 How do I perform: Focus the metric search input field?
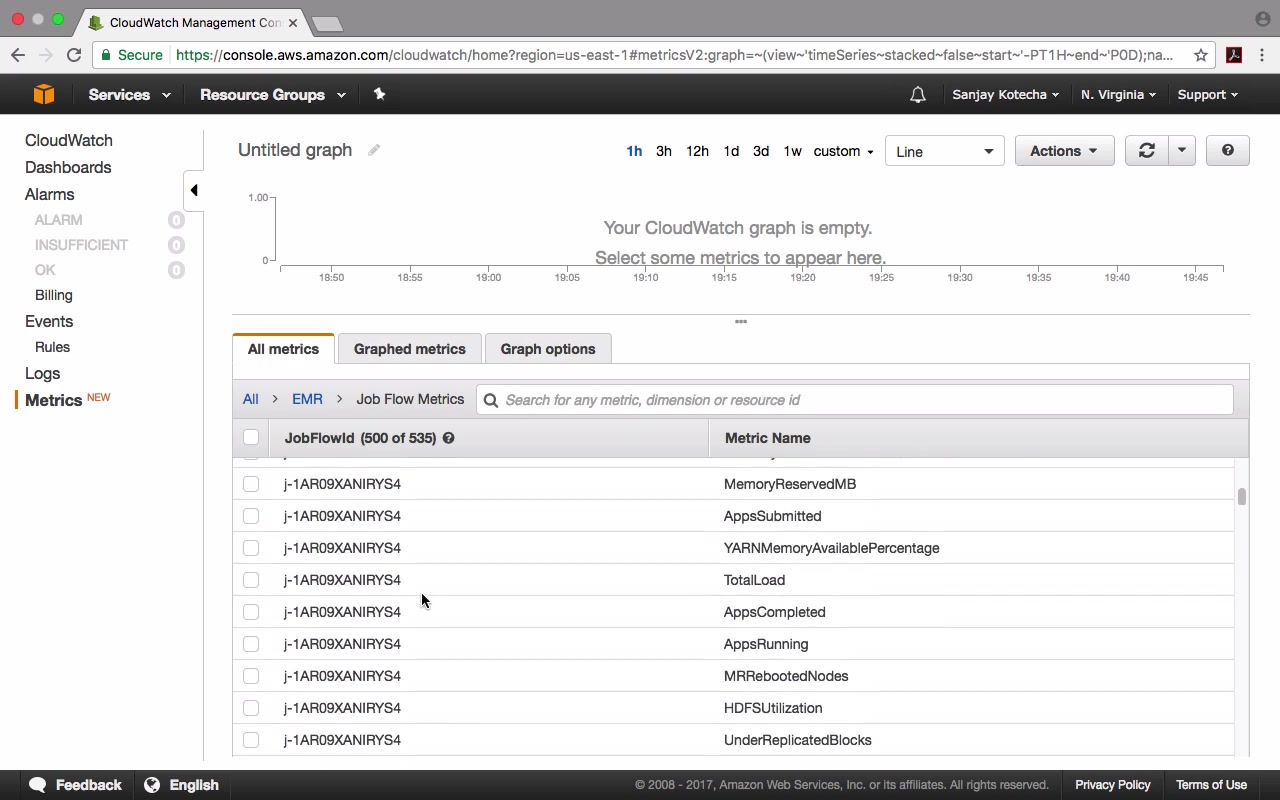pos(855,400)
